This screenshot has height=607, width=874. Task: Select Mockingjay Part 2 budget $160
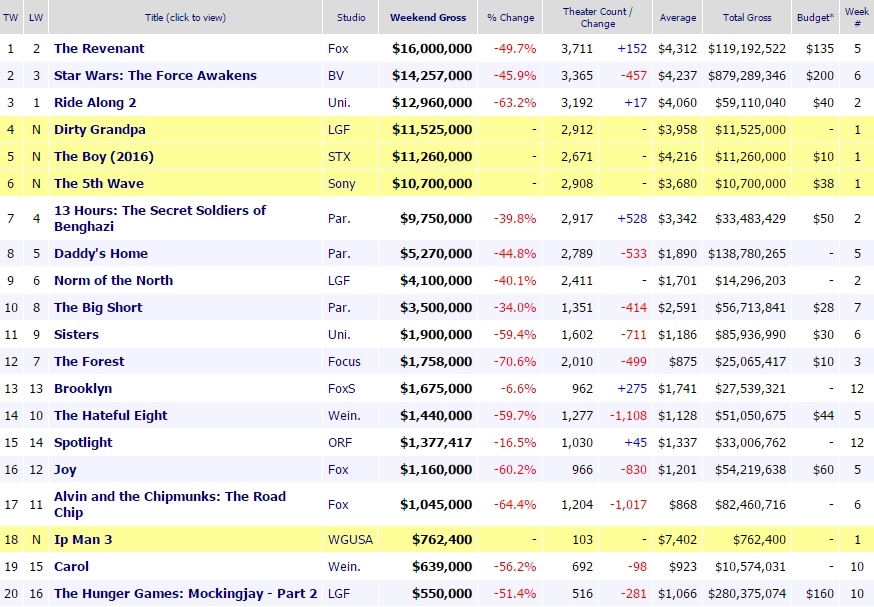click(x=820, y=594)
